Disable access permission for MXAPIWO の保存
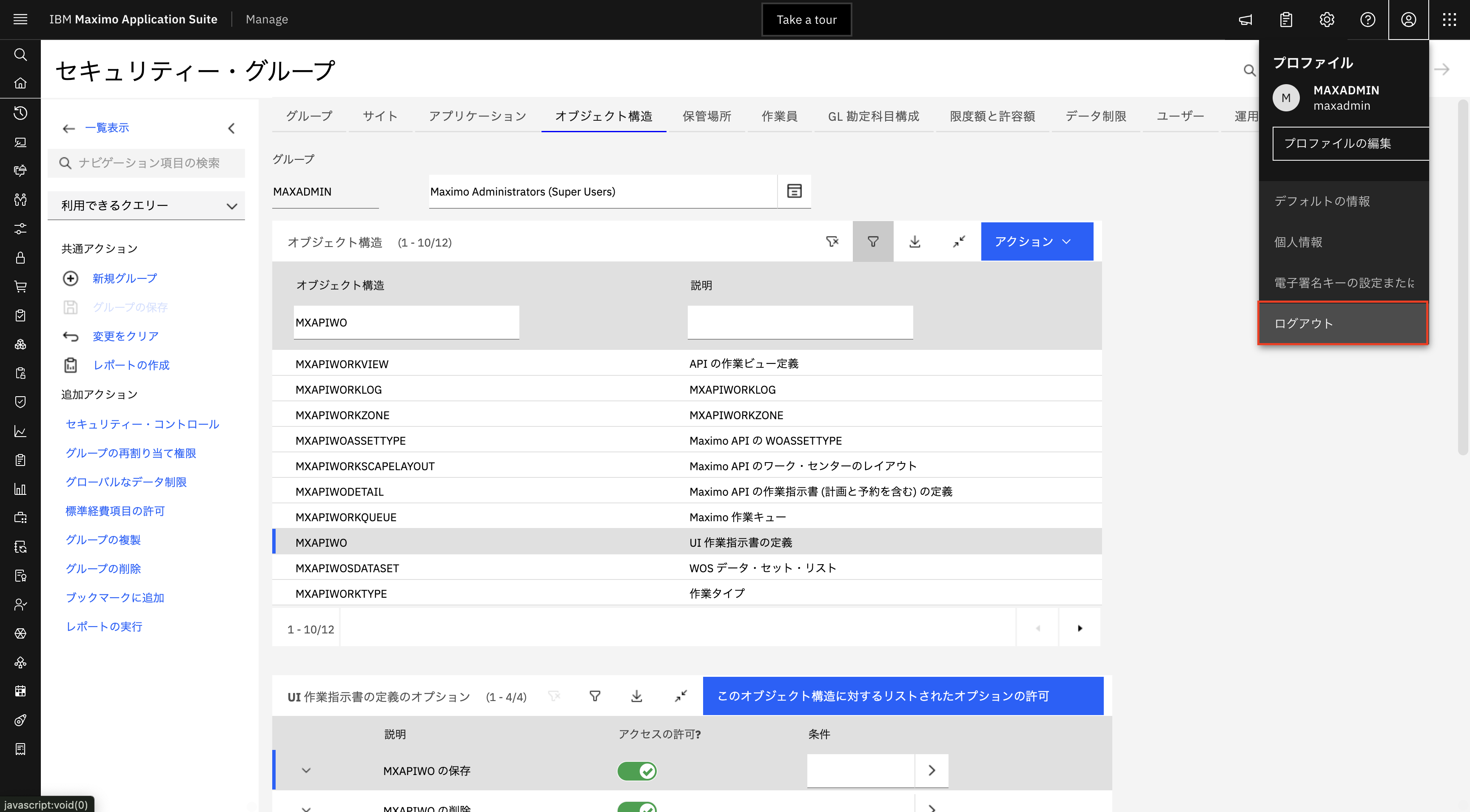Image resolution: width=1470 pixels, height=812 pixels. tap(637, 770)
